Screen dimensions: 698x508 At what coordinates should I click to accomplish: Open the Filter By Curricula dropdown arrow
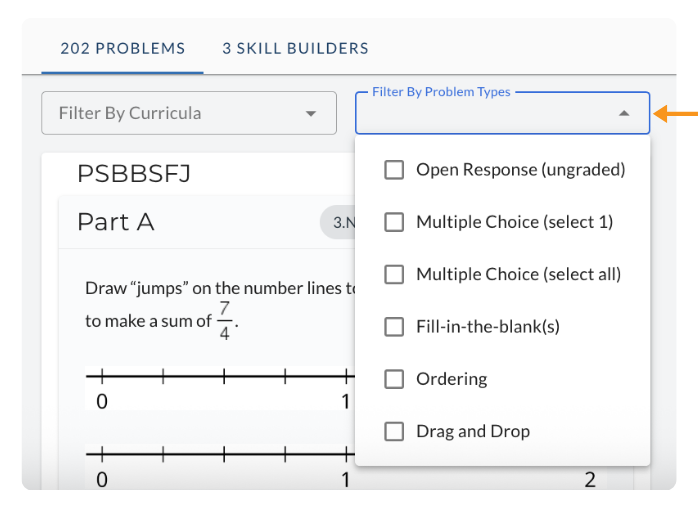310,114
